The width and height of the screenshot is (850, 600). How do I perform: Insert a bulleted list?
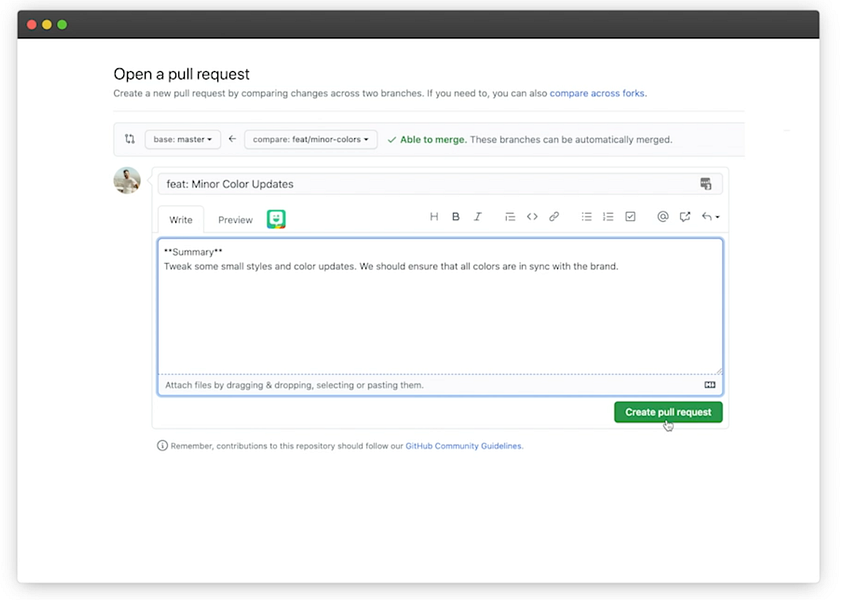click(587, 217)
